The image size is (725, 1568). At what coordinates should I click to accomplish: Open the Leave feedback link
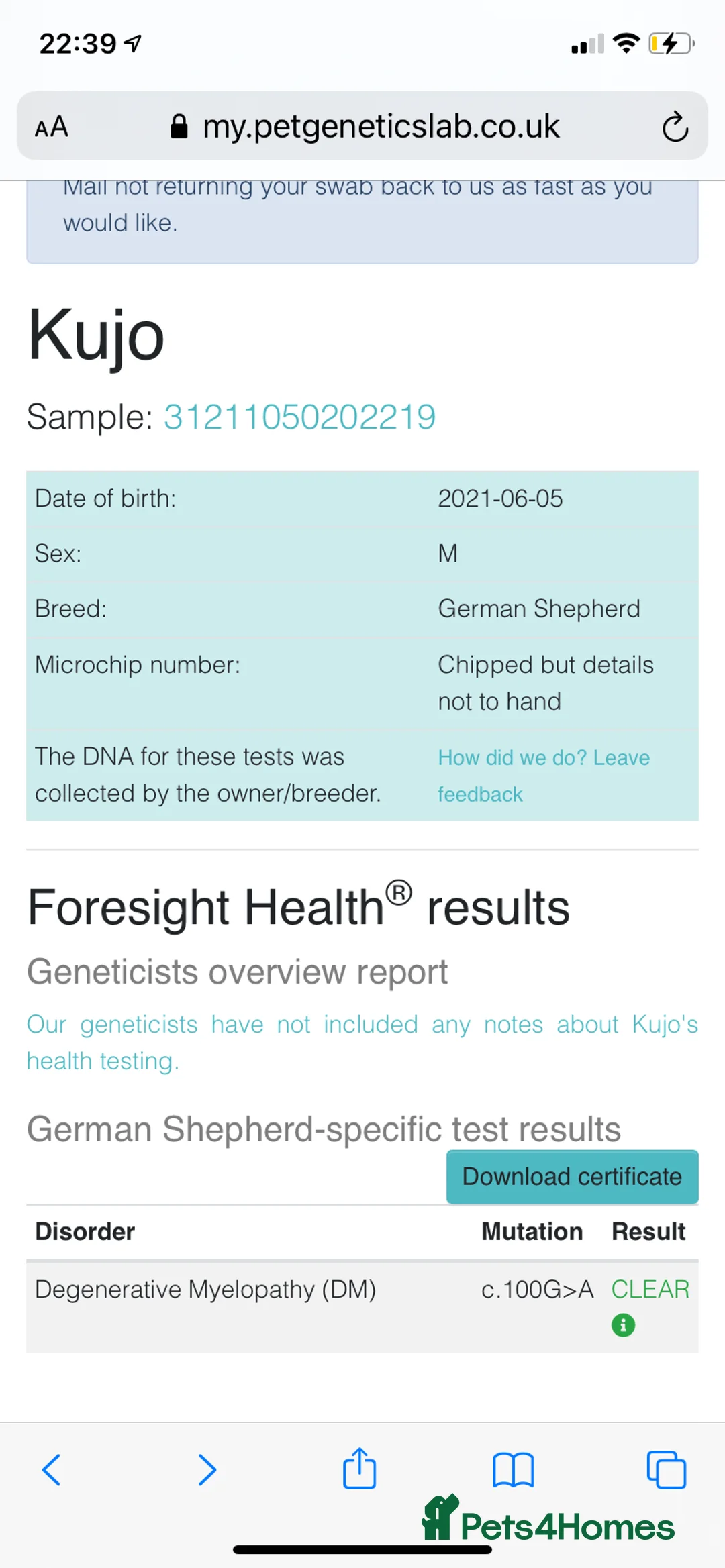543,776
